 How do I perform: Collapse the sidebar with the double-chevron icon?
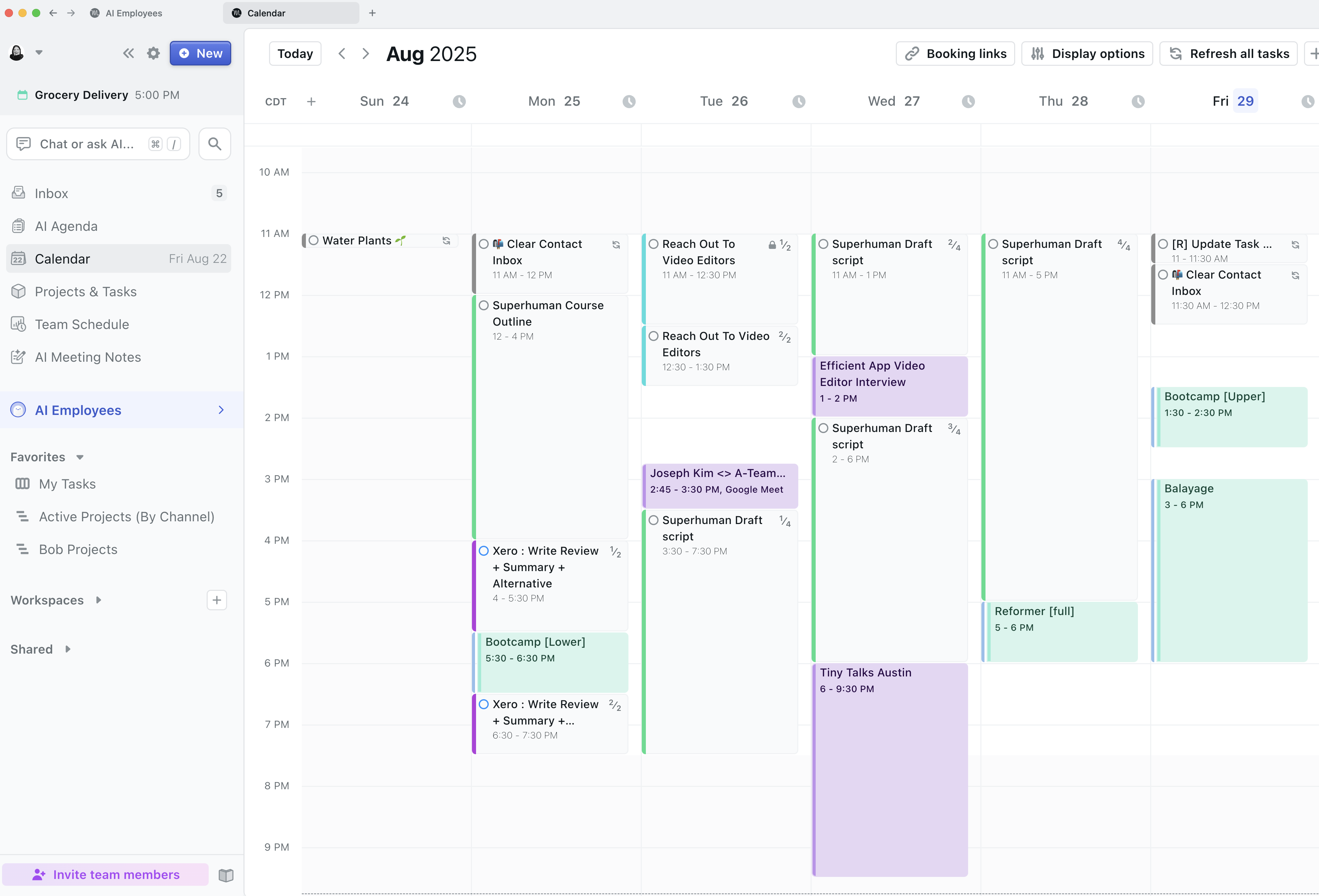[x=128, y=53]
